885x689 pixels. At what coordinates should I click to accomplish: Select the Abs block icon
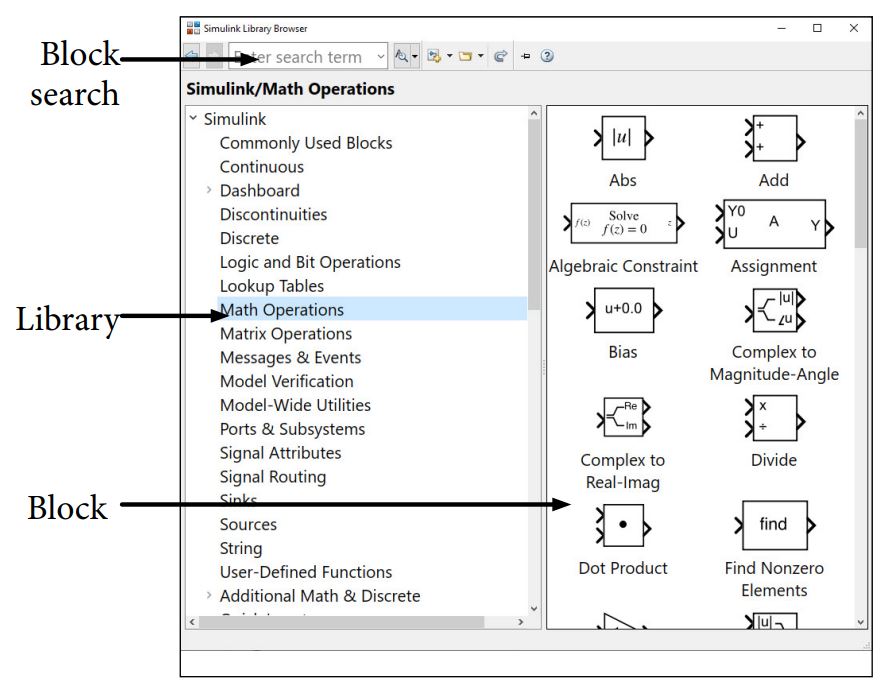(622, 139)
